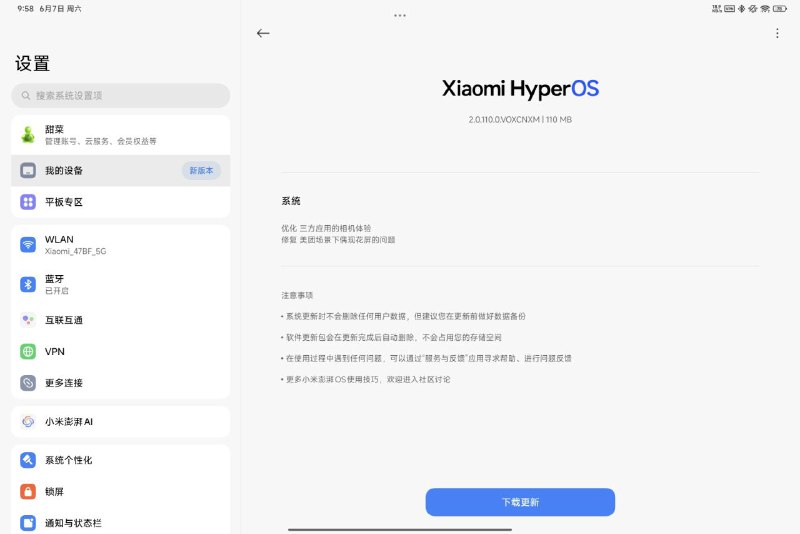
Task: Select the VPN menu label
Action: (x=55, y=351)
